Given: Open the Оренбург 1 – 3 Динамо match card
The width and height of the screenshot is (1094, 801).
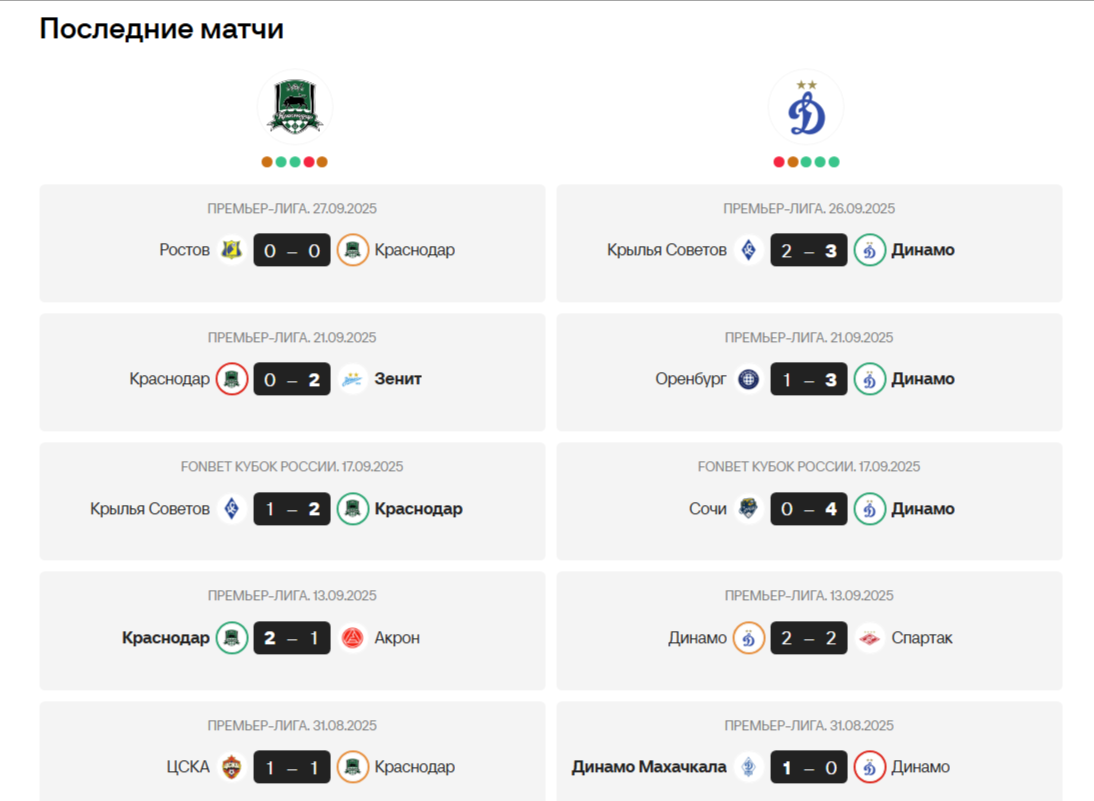Looking at the screenshot, I should click(x=809, y=372).
